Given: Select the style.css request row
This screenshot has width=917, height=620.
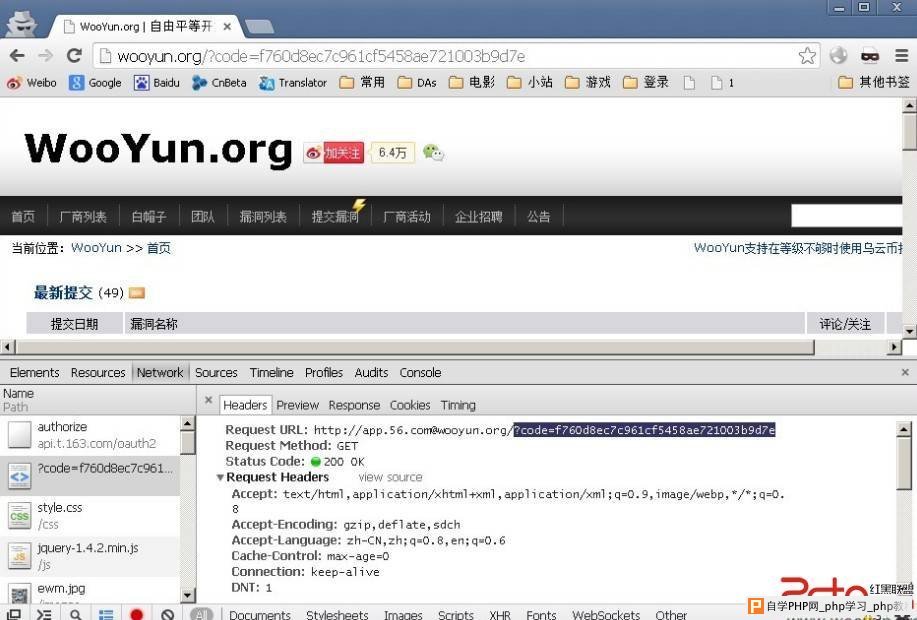Looking at the screenshot, I should tap(90, 516).
